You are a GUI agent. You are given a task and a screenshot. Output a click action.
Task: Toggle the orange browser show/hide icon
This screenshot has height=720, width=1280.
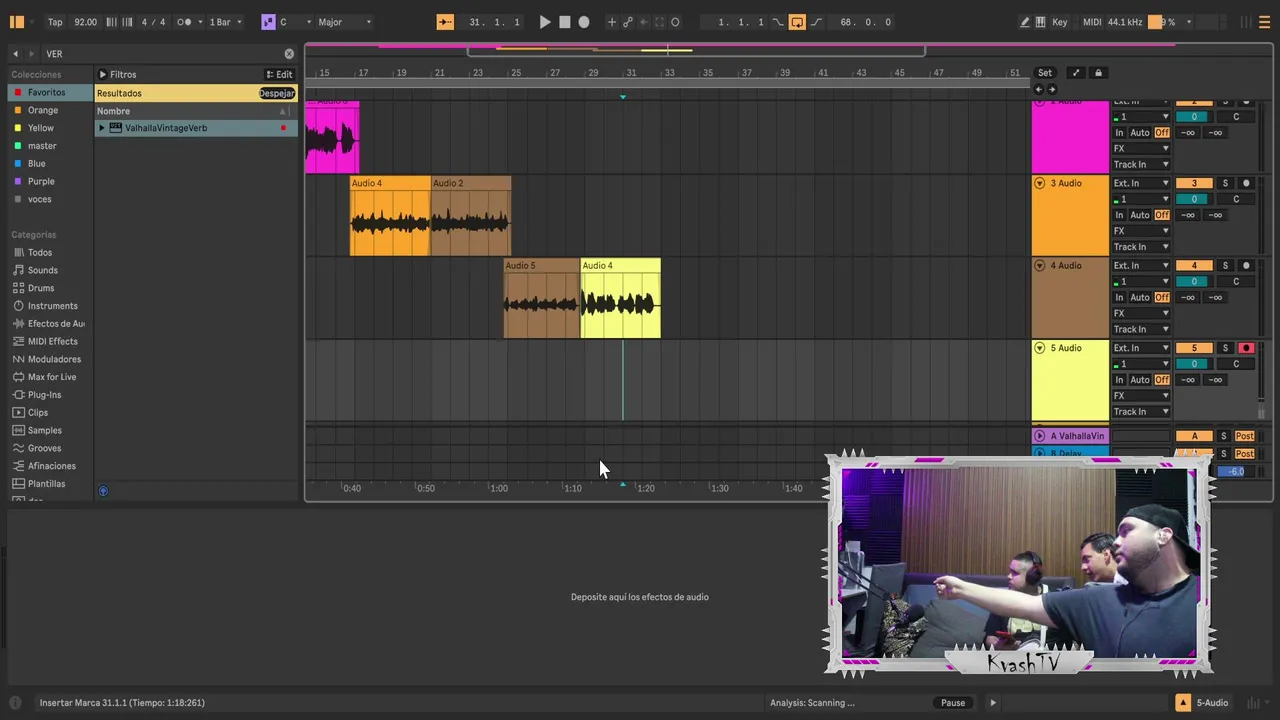coord(16,22)
